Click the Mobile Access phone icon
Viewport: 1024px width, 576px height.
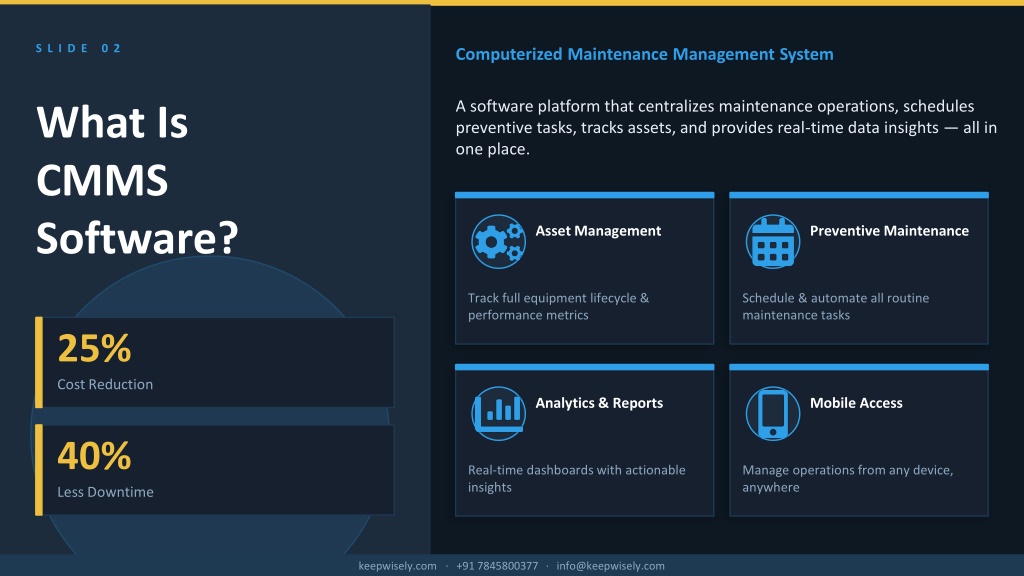[x=773, y=413]
